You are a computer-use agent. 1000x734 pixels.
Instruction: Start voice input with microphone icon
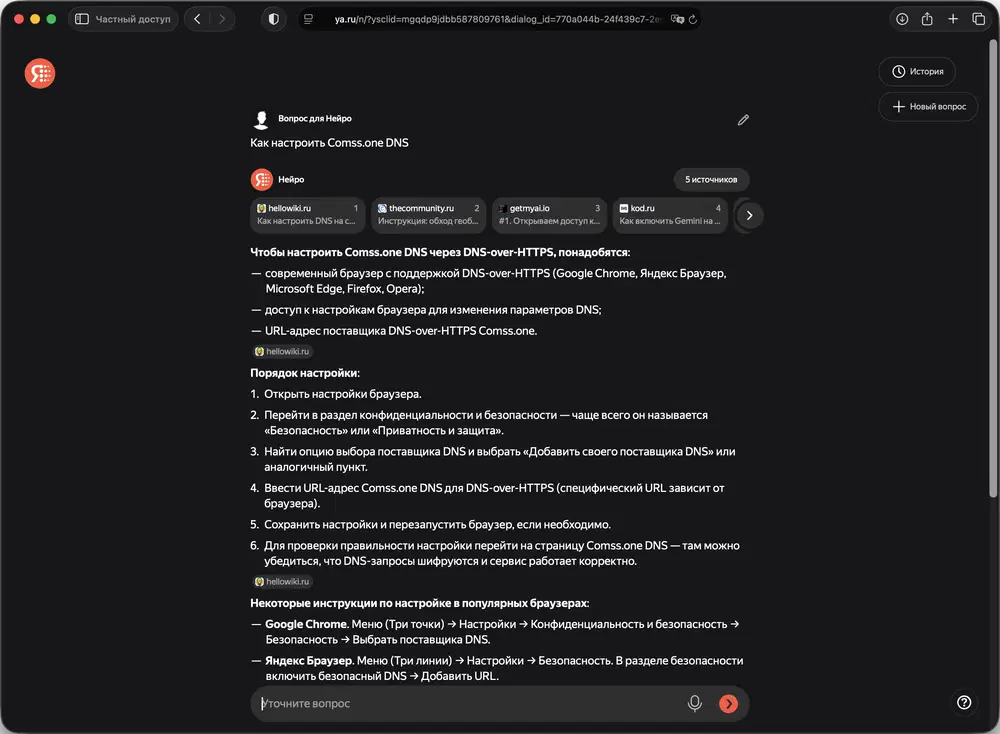695,704
